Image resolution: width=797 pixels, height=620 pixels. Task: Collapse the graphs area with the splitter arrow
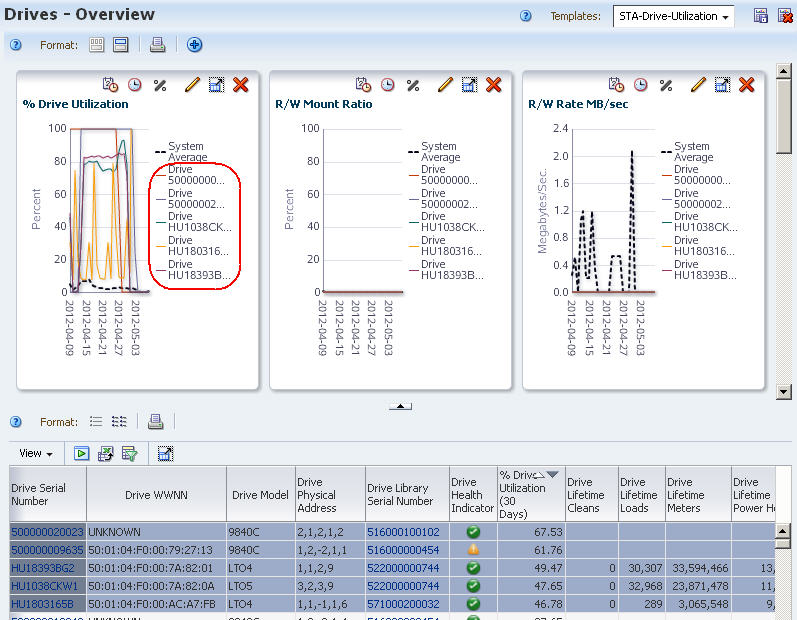pos(401,406)
